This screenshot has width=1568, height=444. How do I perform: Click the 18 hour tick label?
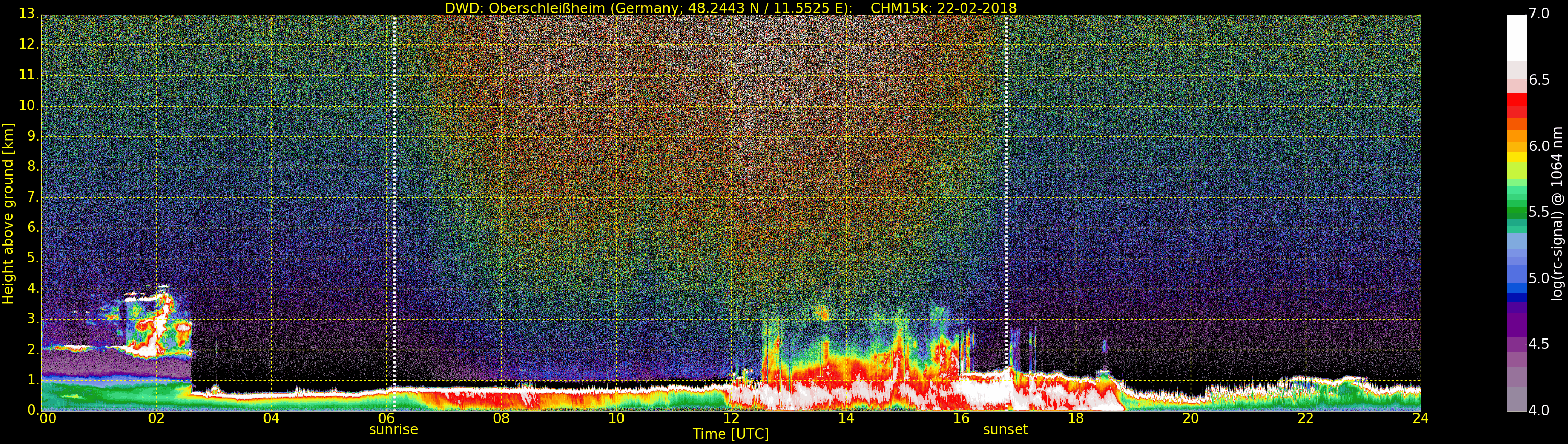click(1076, 418)
